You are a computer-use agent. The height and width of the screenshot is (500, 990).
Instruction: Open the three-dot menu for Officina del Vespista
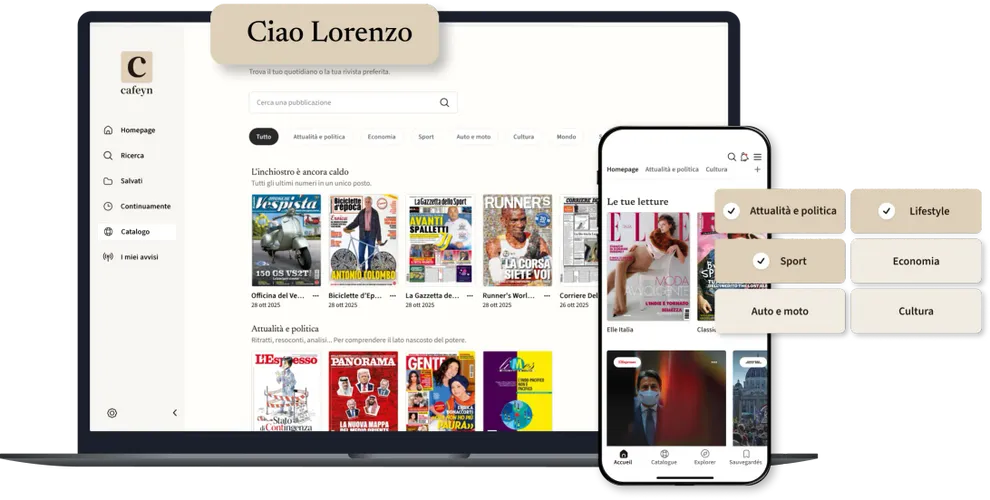point(316,295)
